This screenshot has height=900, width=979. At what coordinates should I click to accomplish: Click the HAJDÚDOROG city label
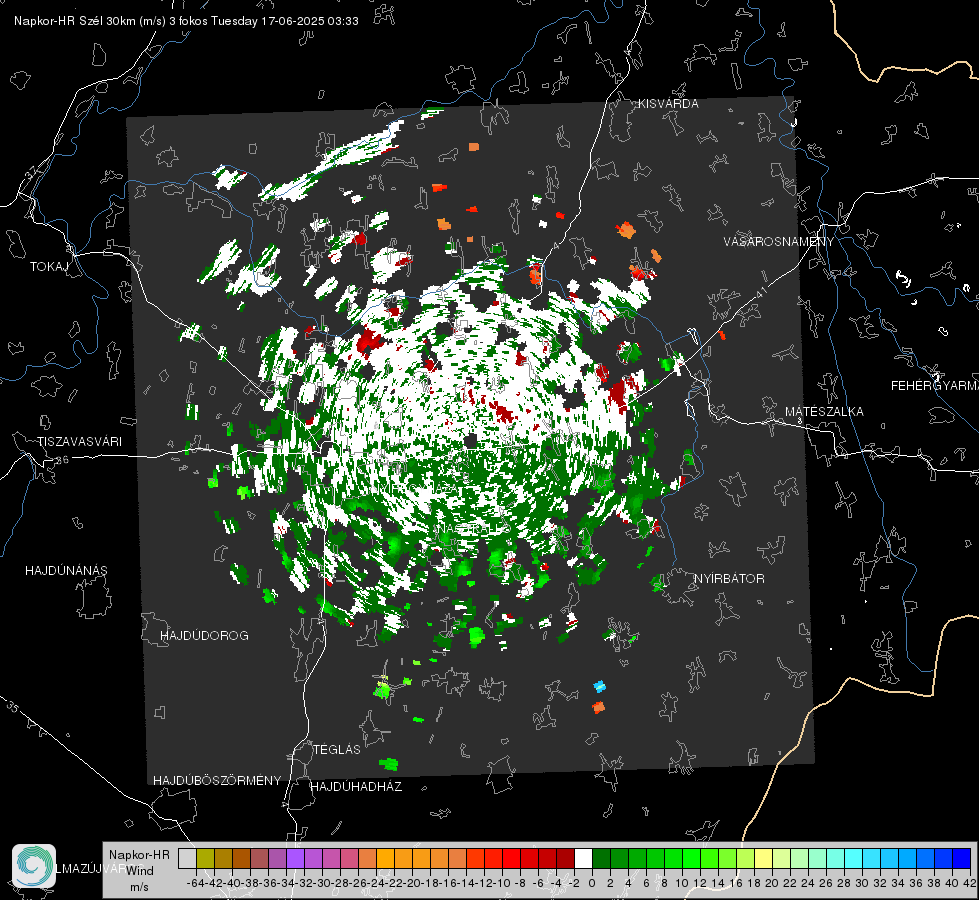(x=204, y=635)
